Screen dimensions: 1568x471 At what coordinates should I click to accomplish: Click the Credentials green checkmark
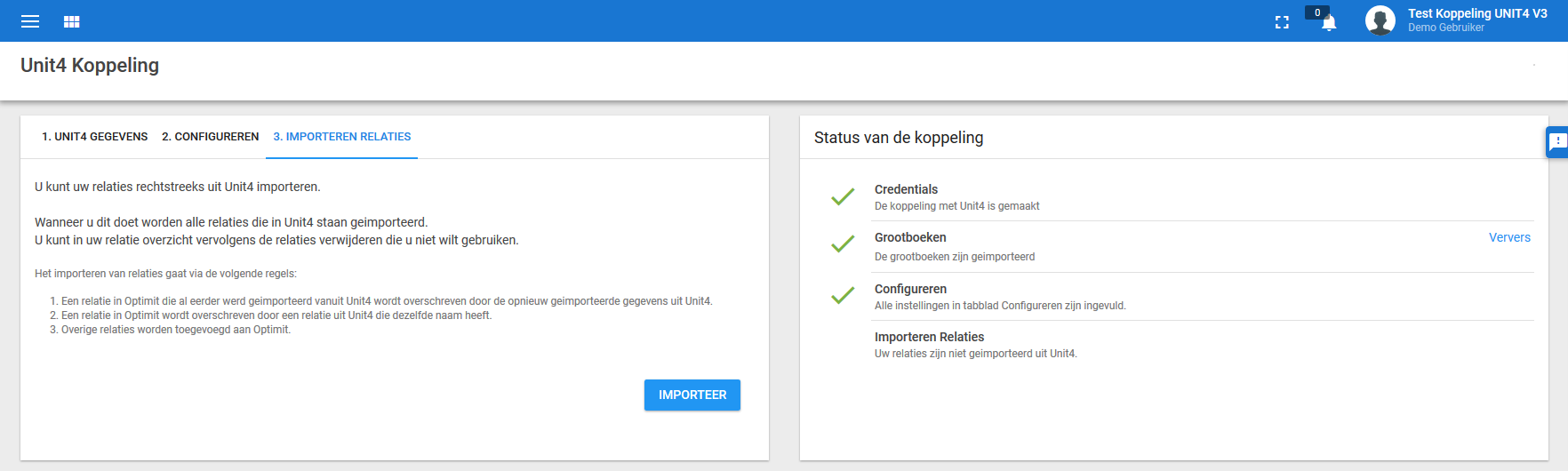click(843, 196)
